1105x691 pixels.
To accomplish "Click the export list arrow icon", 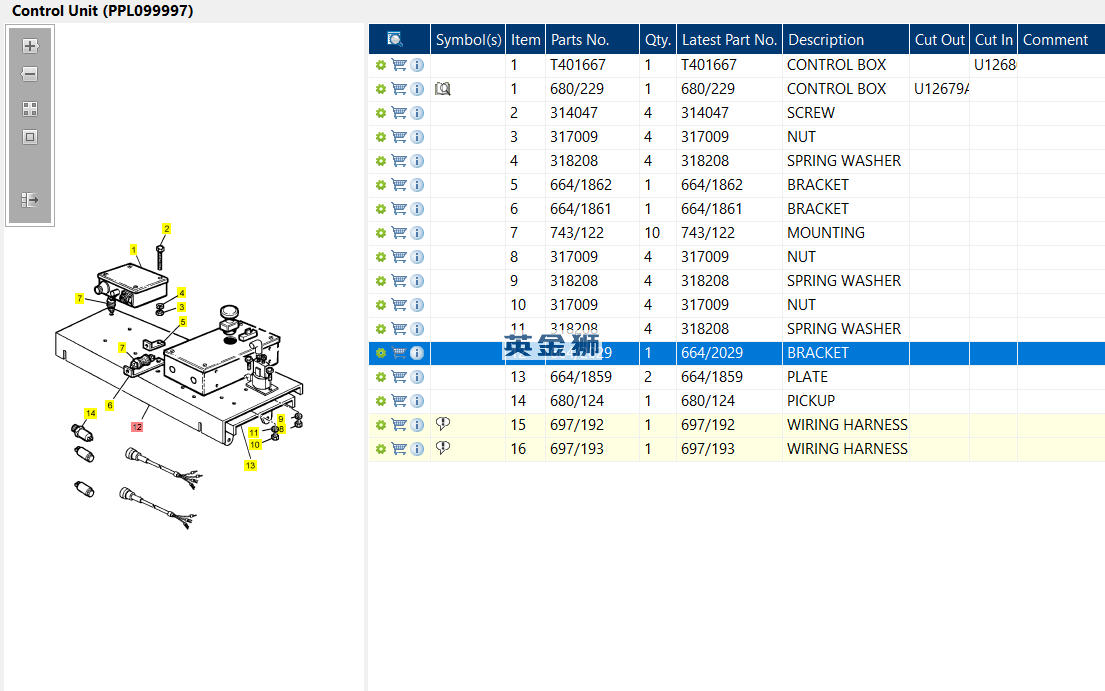I will coord(30,200).
